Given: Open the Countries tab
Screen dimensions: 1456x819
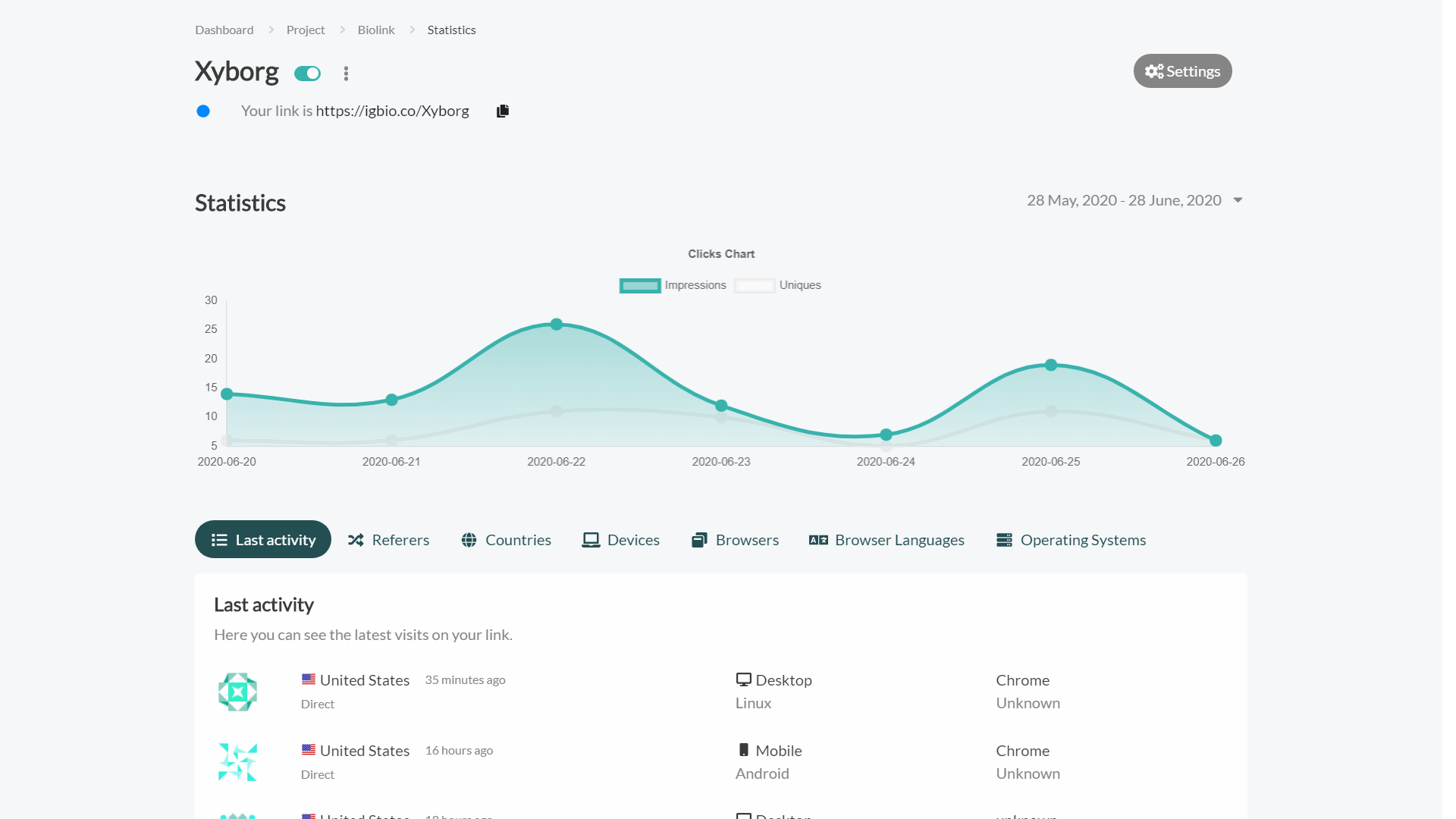Looking at the screenshot, I should coord(506,540).
